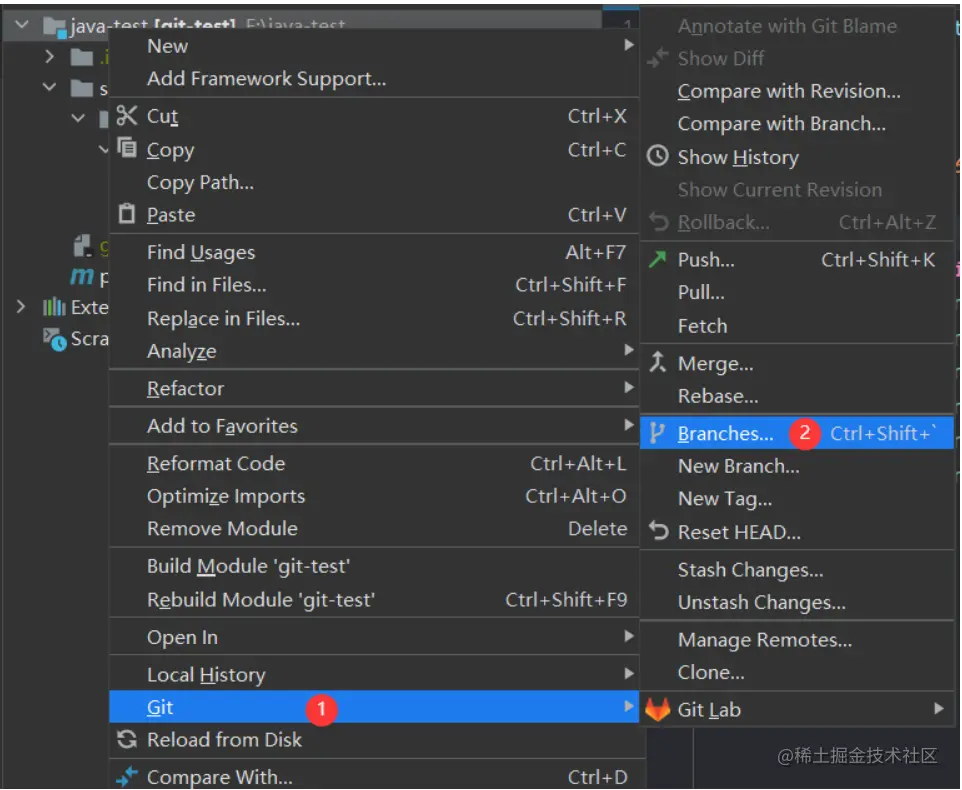Choose Add Framework Support
Image resolution: width=962 pixels, height=790 pixels.
click(x=374, y=79)
